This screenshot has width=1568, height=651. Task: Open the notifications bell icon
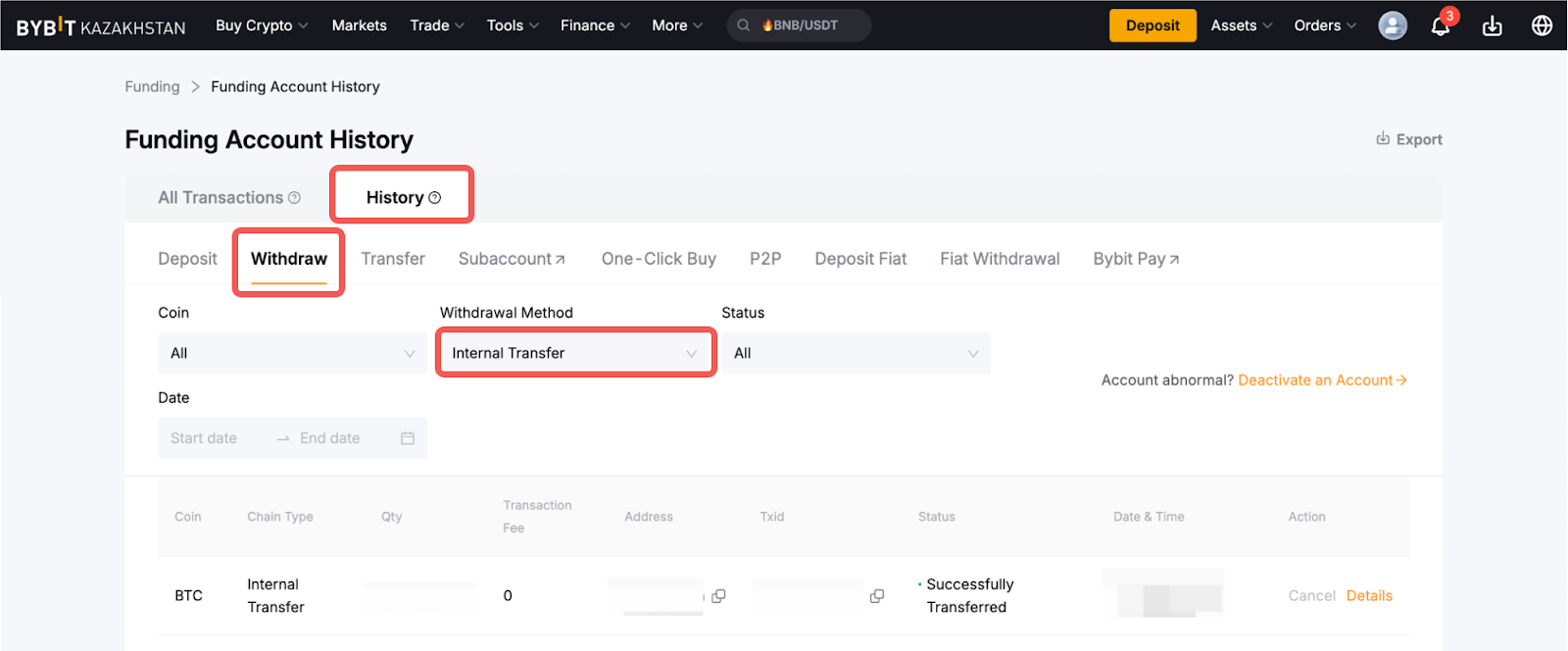click(1440, 26)
